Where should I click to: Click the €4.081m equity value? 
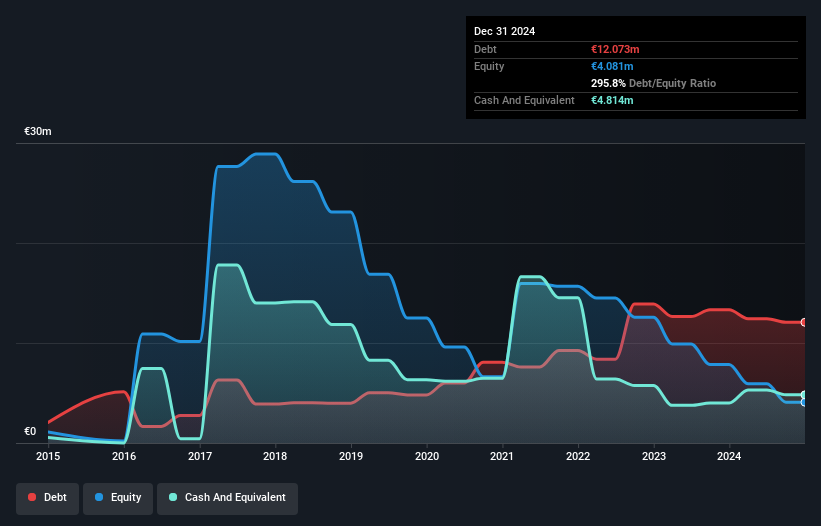[x=612, y=66]
